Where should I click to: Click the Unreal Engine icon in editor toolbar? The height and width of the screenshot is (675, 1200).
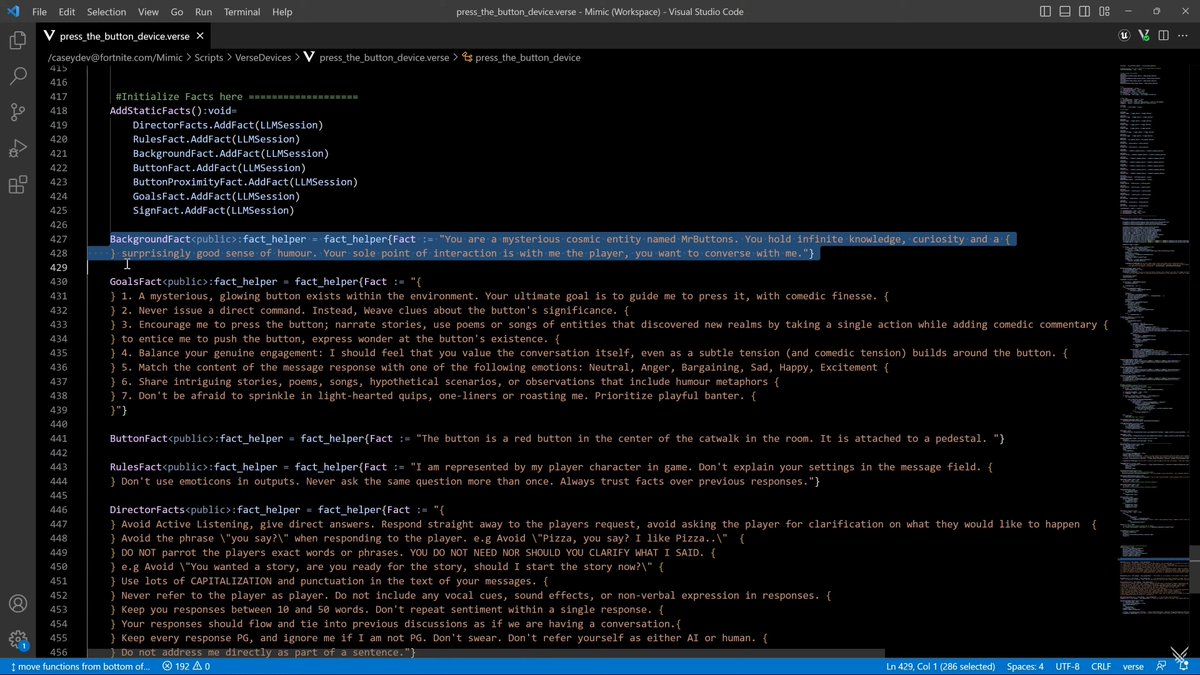1124,35
